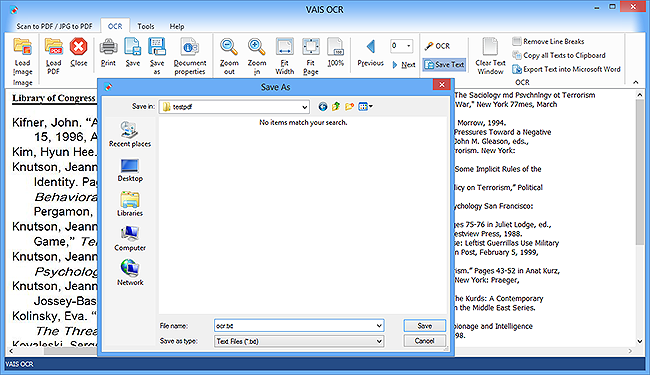The height and width of the screenshot is (375, 650).
Task: Open the page number dropdown
Action: pos(409,46)
